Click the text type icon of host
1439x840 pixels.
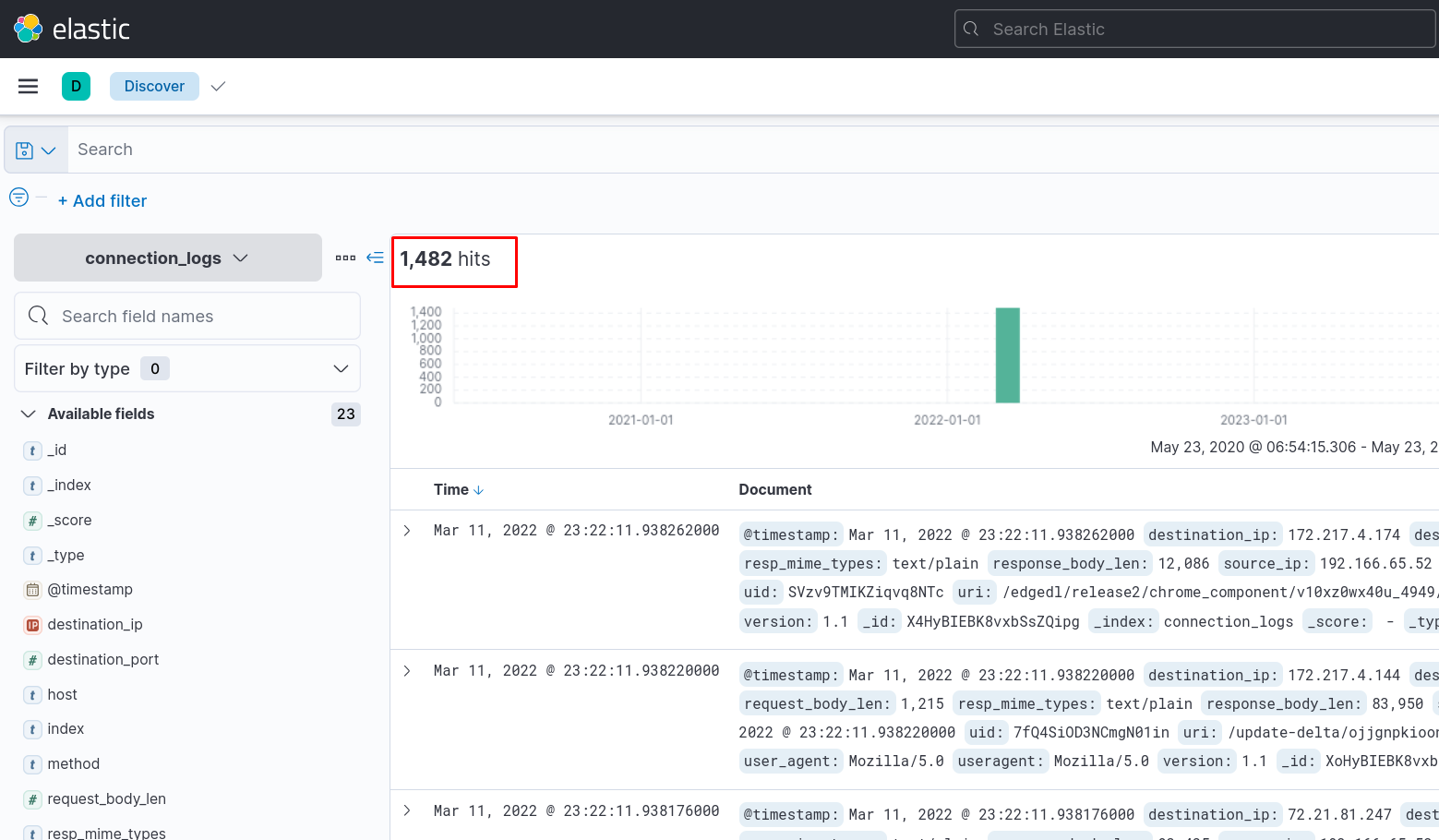(x=32, y=695)
